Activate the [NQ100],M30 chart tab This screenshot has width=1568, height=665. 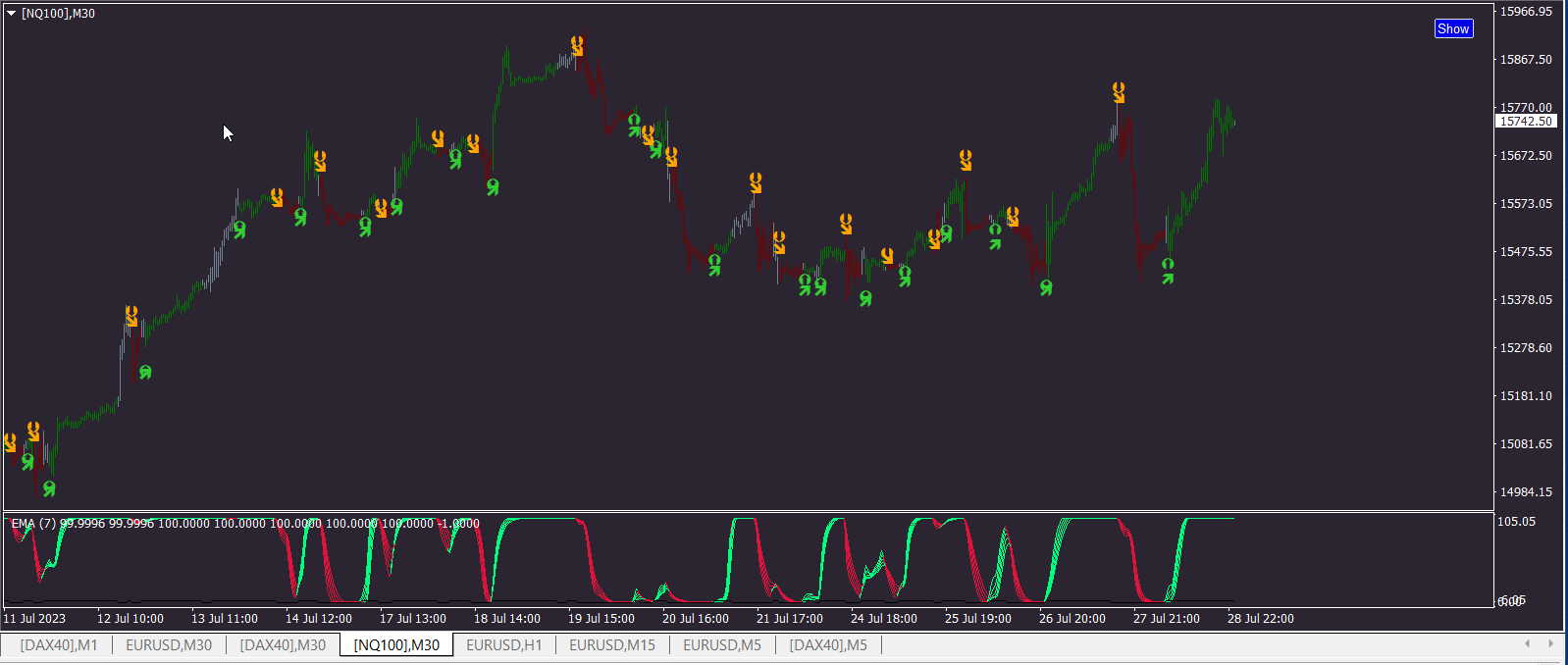396,645
